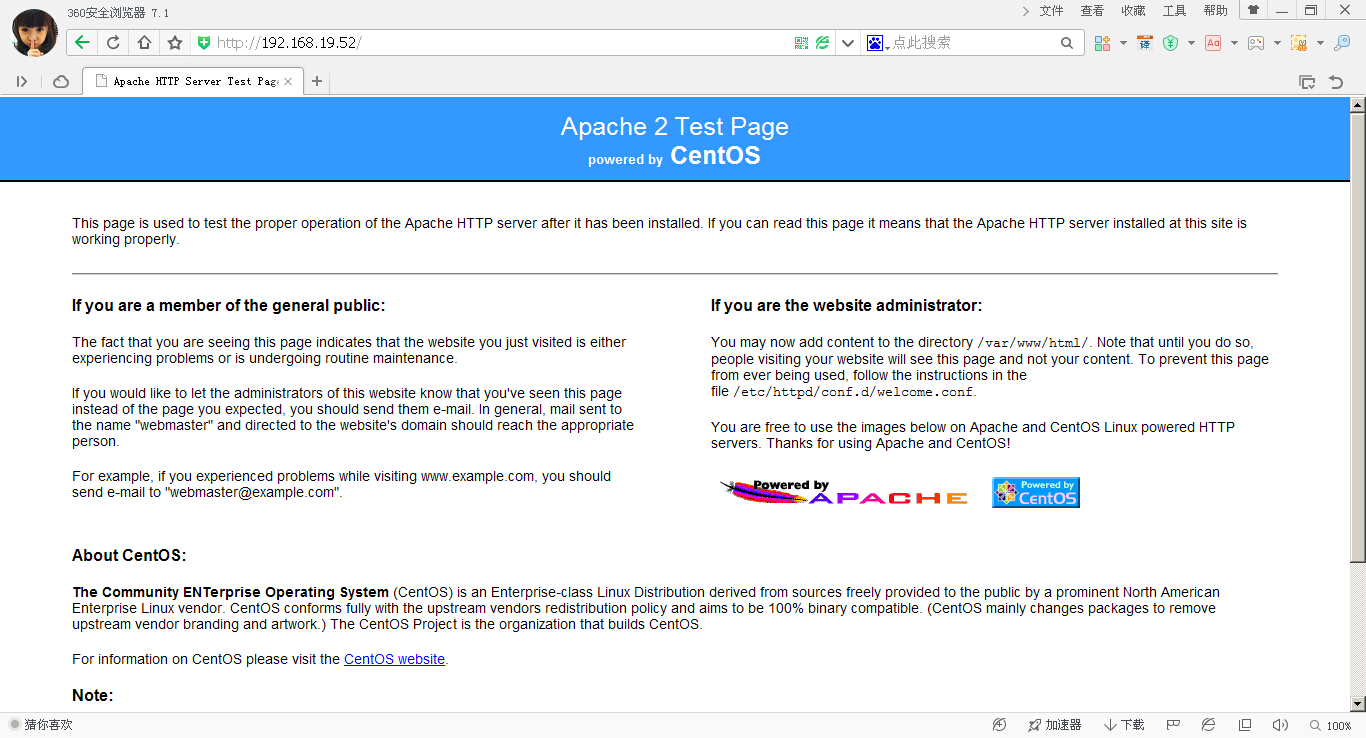This screenshot has height=738, width=1366.
Task: Expand dropdown next to yen shield icon
Action: point(1191,43)
